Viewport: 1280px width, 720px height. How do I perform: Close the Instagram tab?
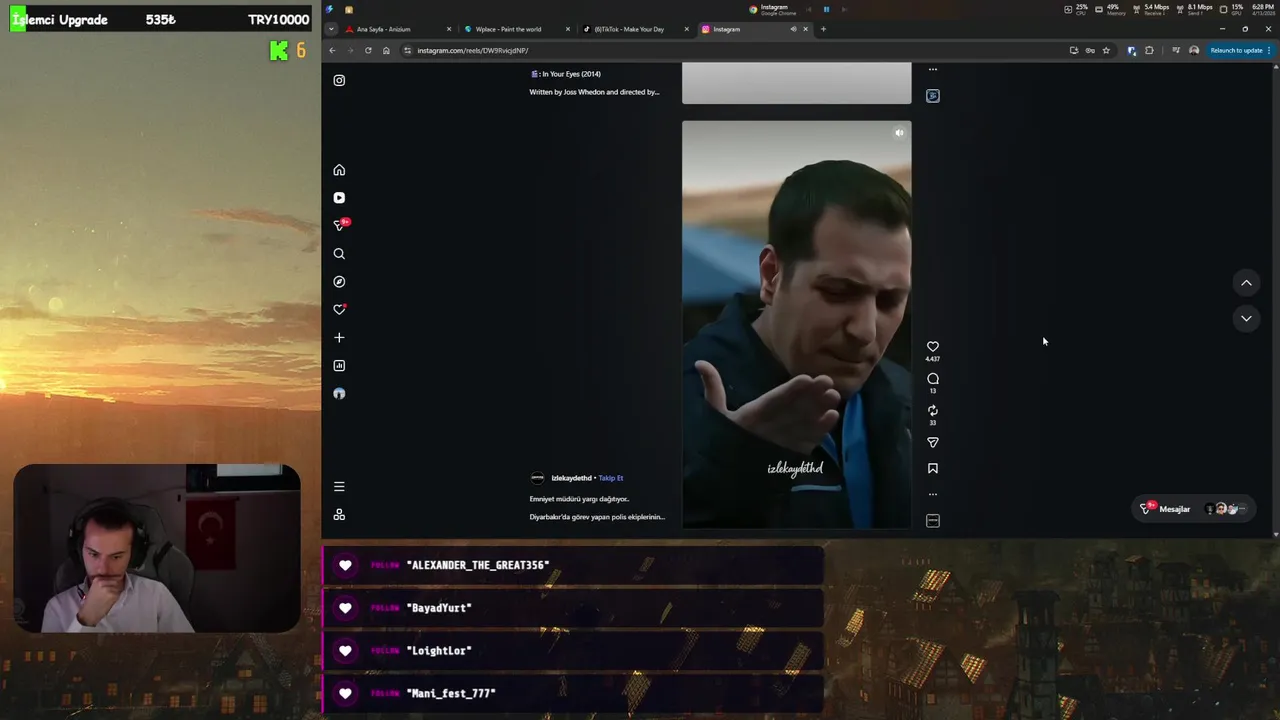click(x=805, y=29)
